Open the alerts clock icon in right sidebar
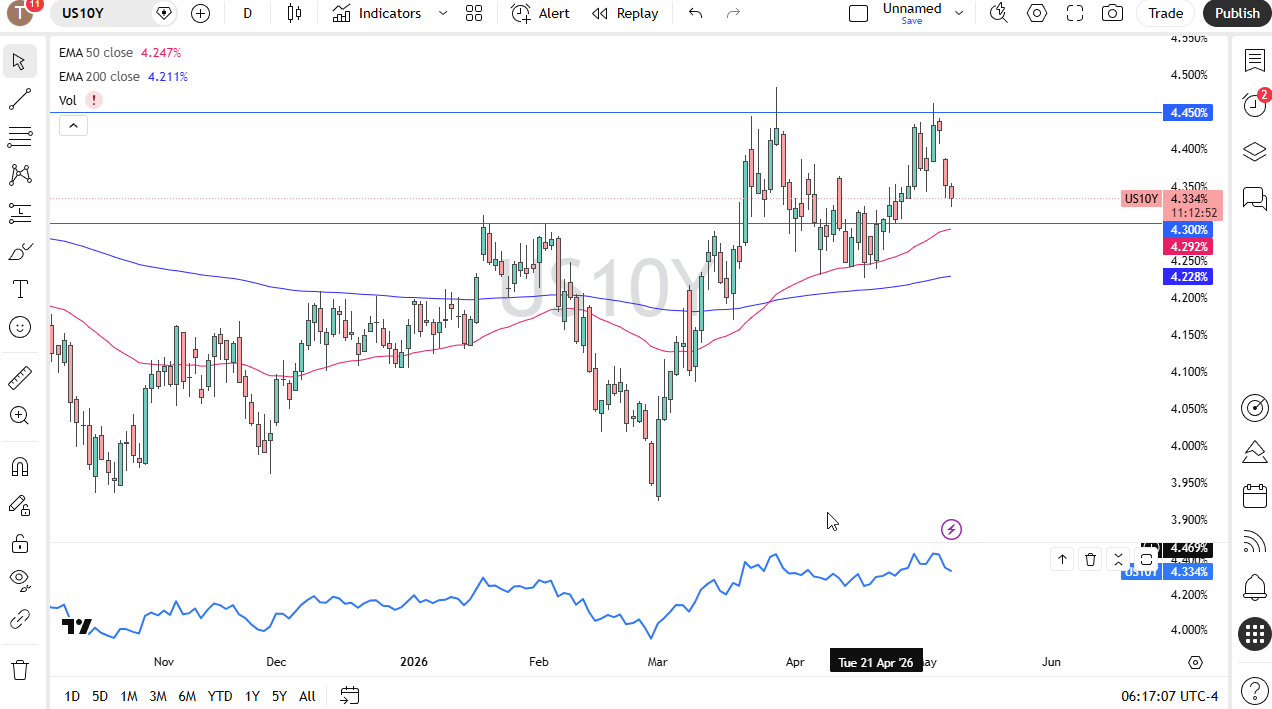The width and height of the screenshot is (1272, 709). (x=1254, y=104)
